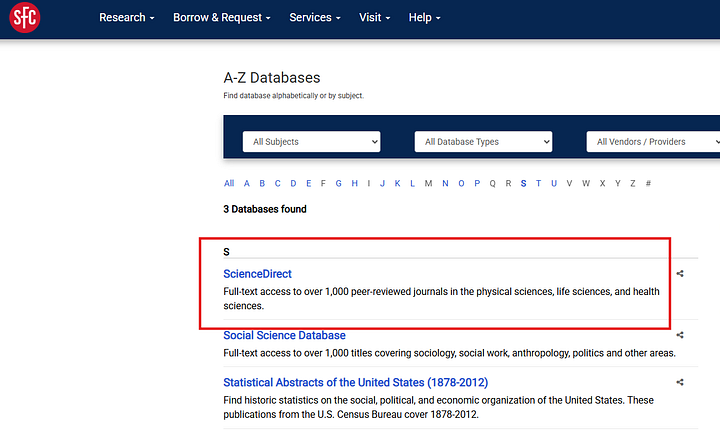Viewport: 720px width, 441px height.
Task: Filter databases by letter K
Action: tap(398, 183)
